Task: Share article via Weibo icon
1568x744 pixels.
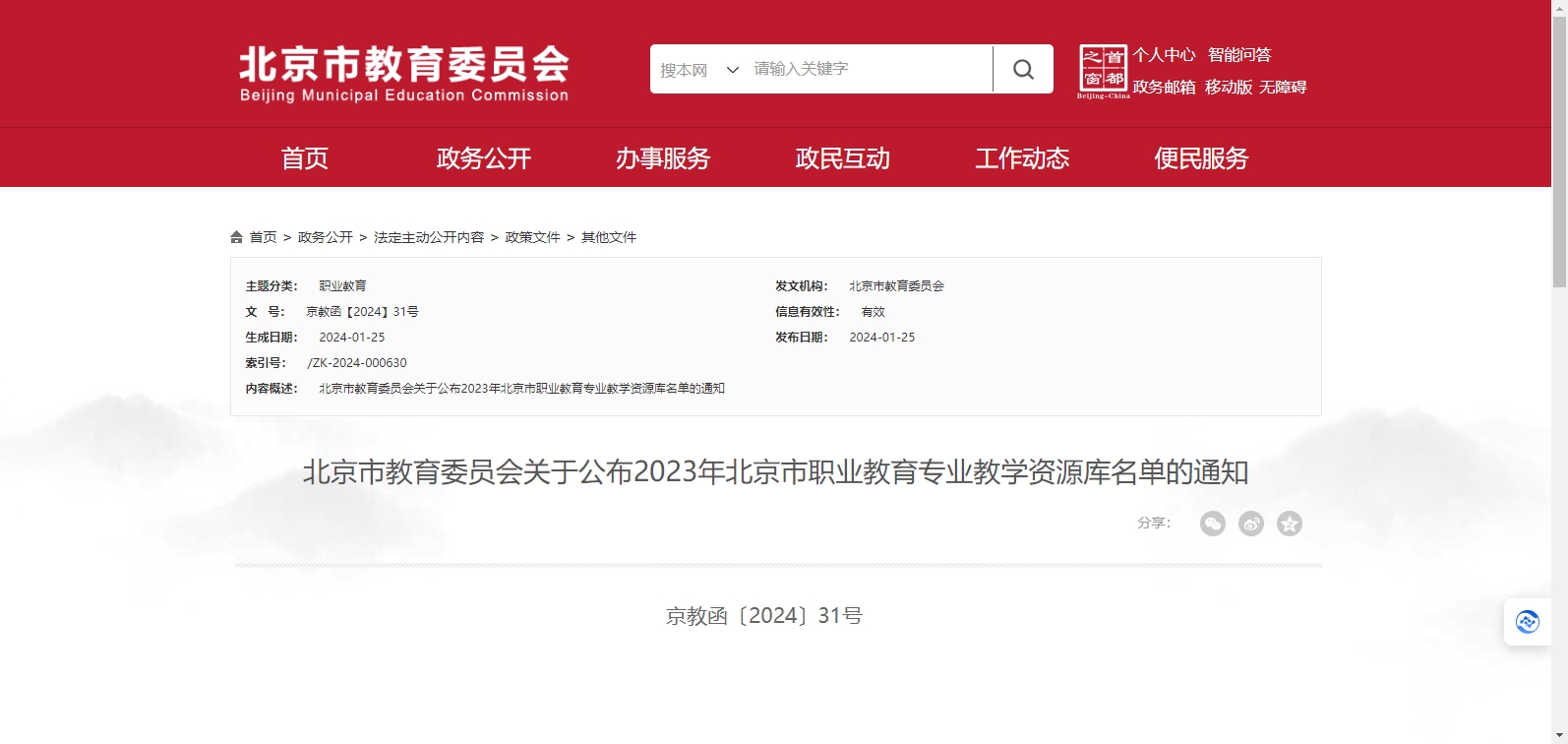Action: click(1250, 524)
